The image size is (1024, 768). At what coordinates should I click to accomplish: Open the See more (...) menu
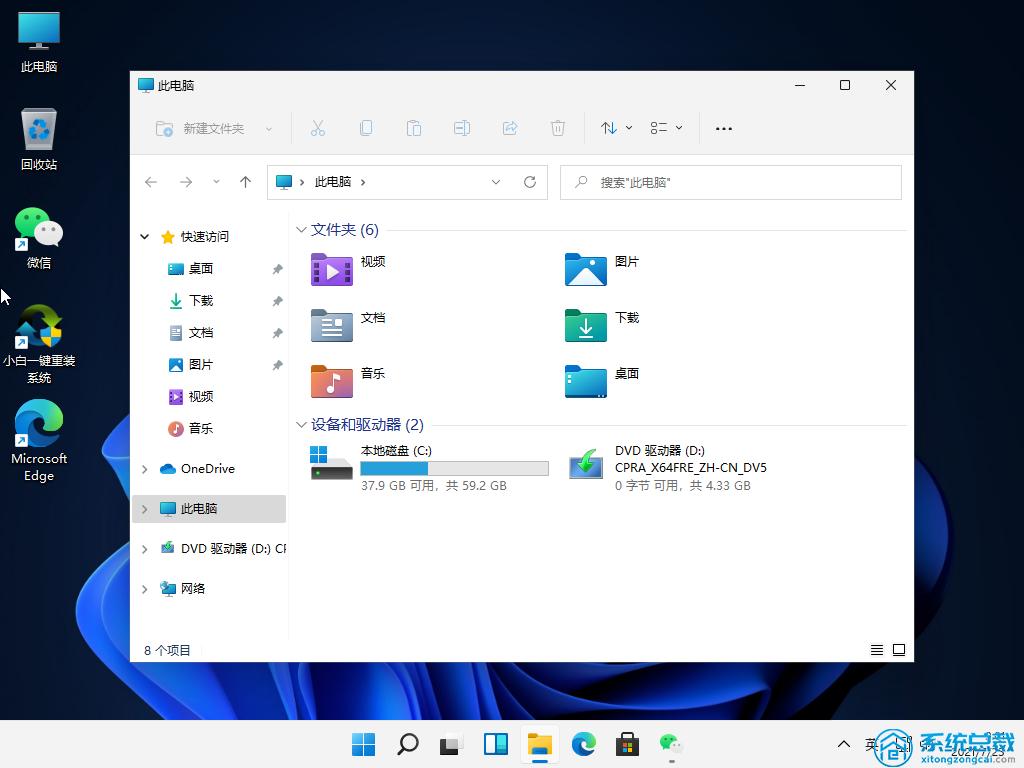click(723, 128)
